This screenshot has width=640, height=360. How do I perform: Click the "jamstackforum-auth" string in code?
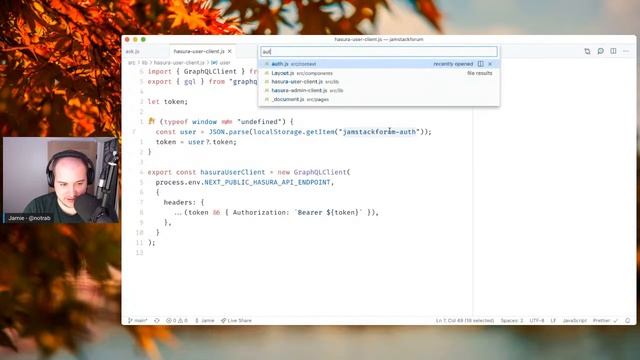click(379, 132)
